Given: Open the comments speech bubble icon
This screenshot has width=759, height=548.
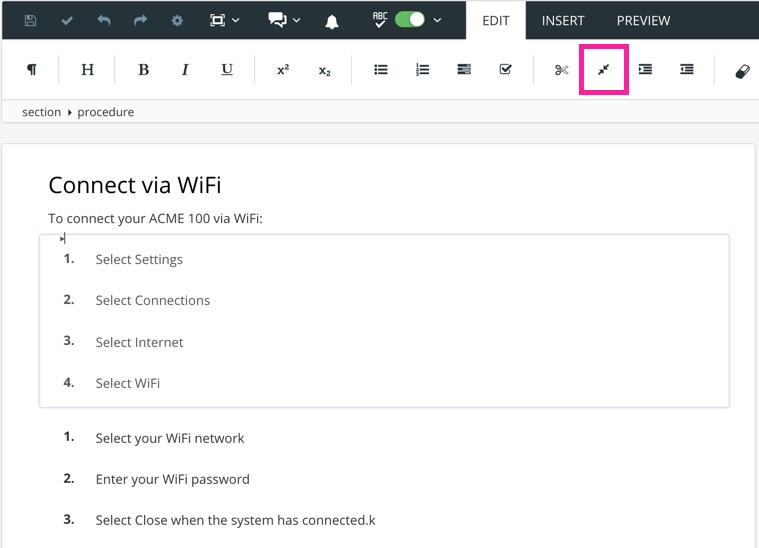Looking at the screenshot, I should [277, 20].
